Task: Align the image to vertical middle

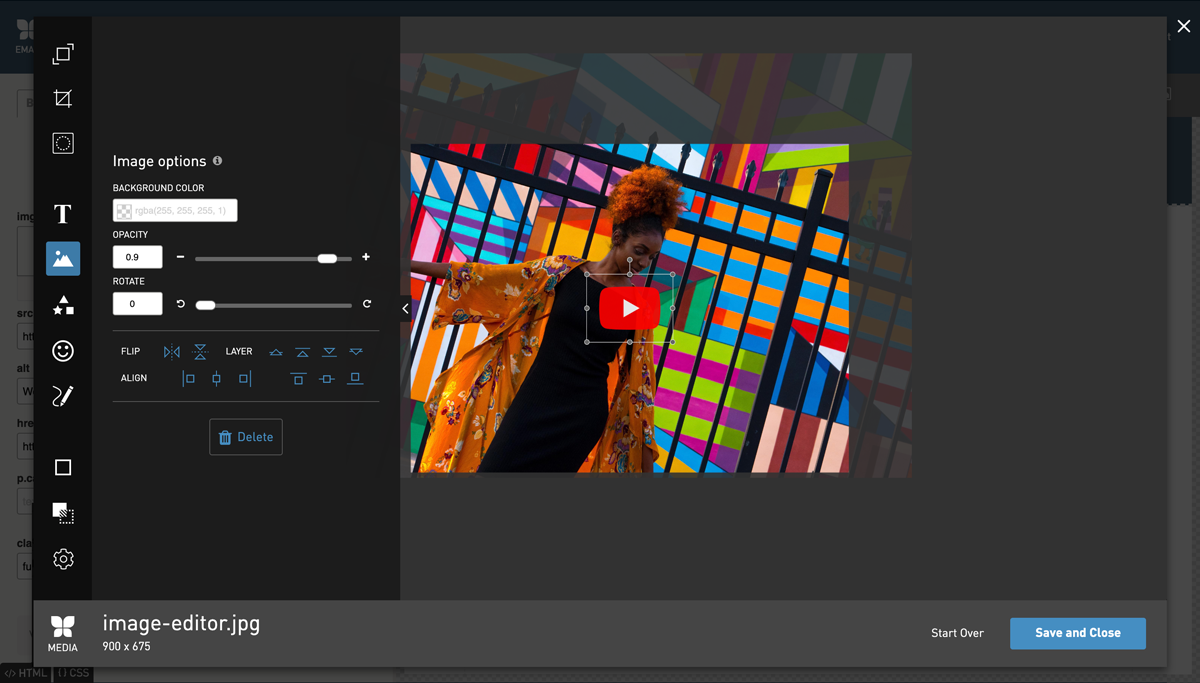Action: [326, 378]
